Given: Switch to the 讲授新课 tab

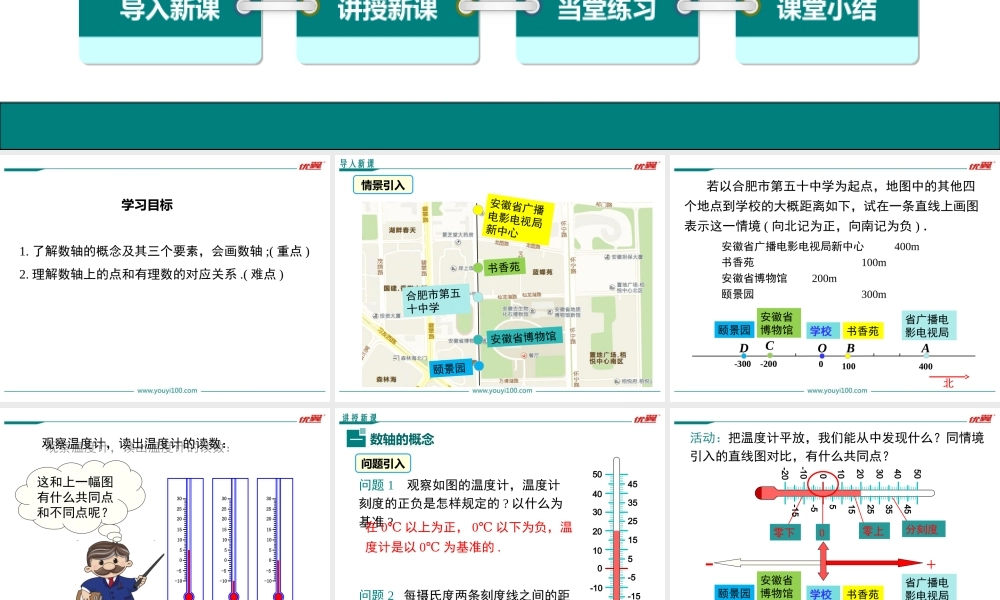Looking at the screenshot, I should [x=388, y=12].
